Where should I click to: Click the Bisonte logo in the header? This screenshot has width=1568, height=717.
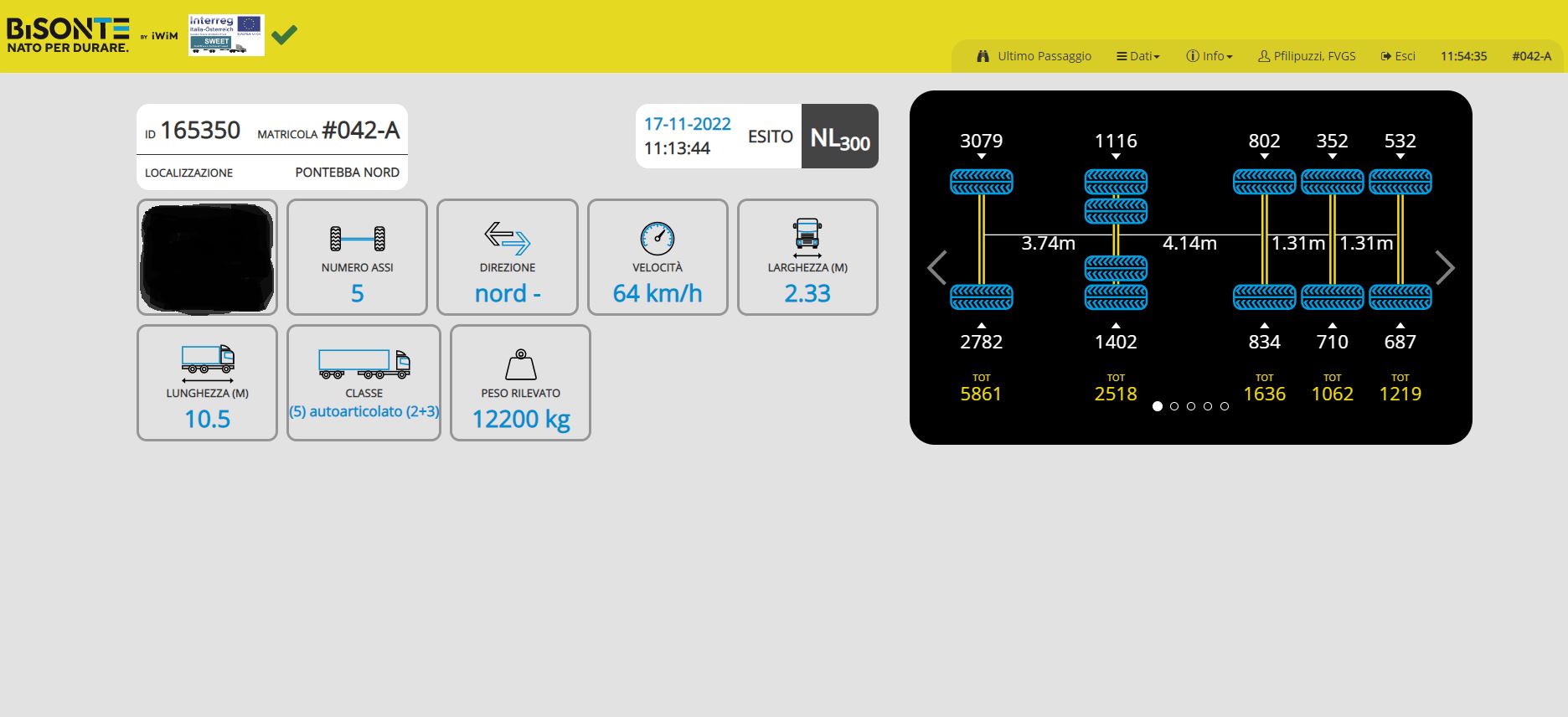point(68,34)
